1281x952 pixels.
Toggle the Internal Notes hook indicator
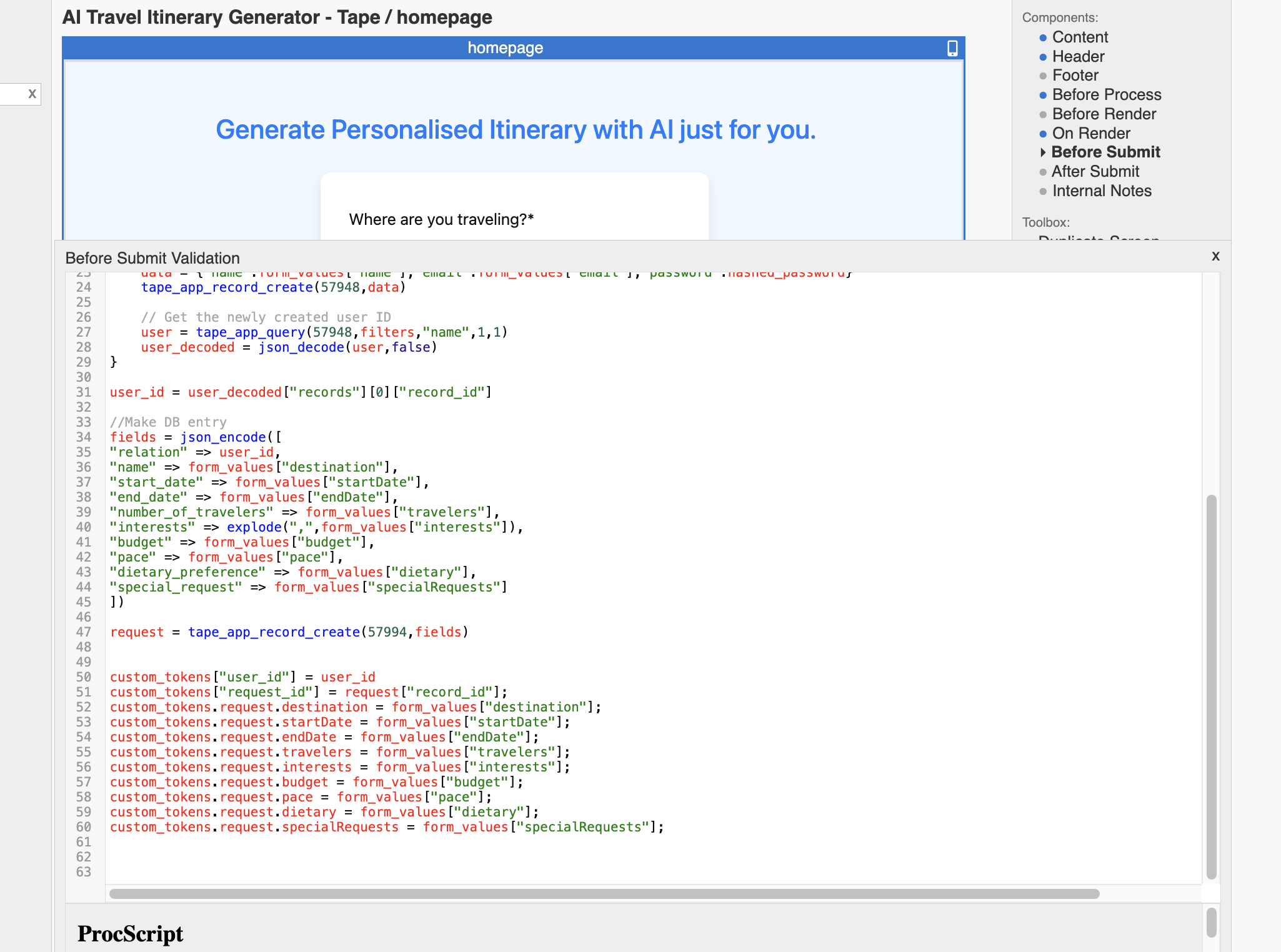[x=1042, y=191]
